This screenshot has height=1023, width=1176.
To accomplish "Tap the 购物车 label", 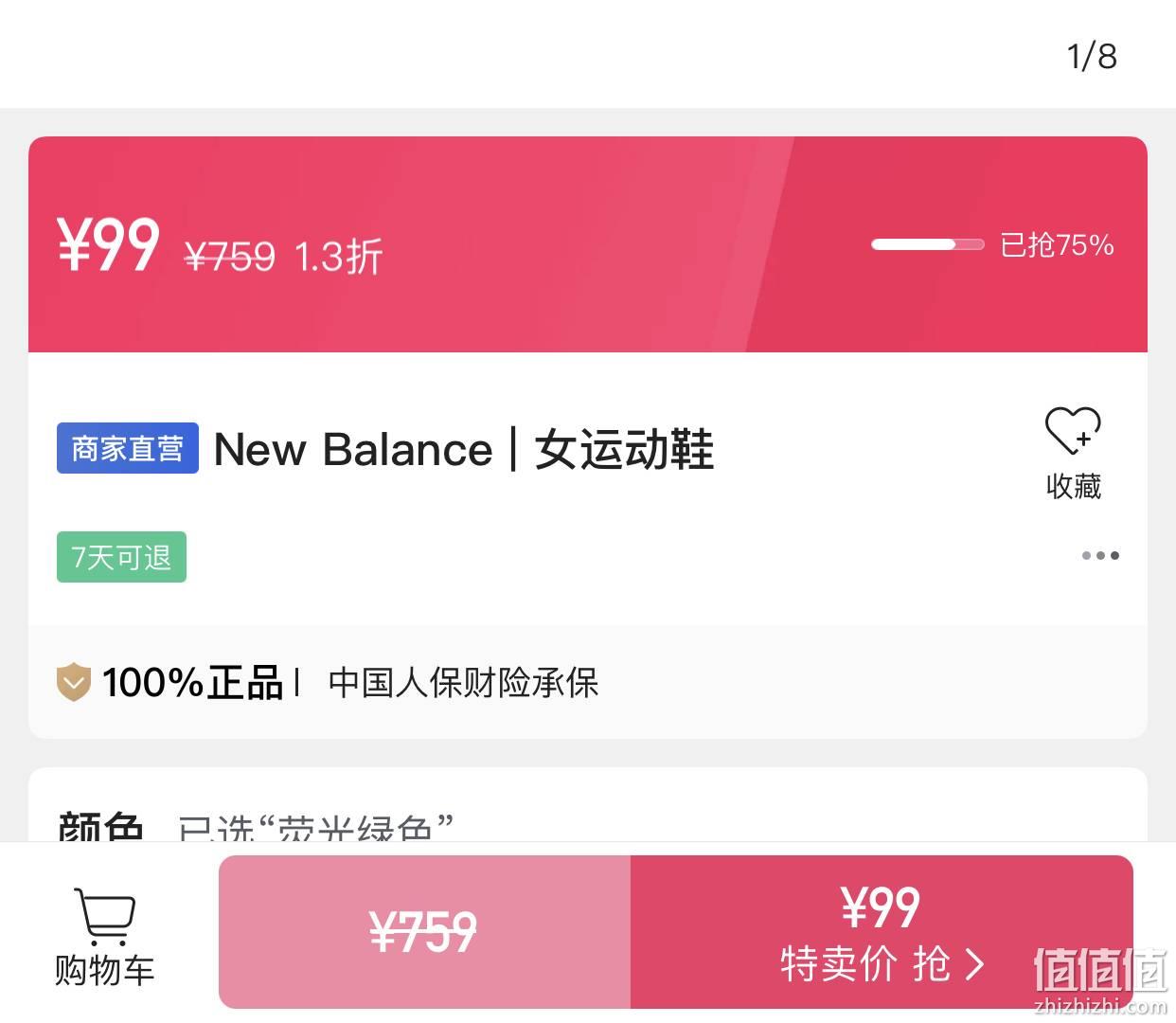I will tap(104, 970).
